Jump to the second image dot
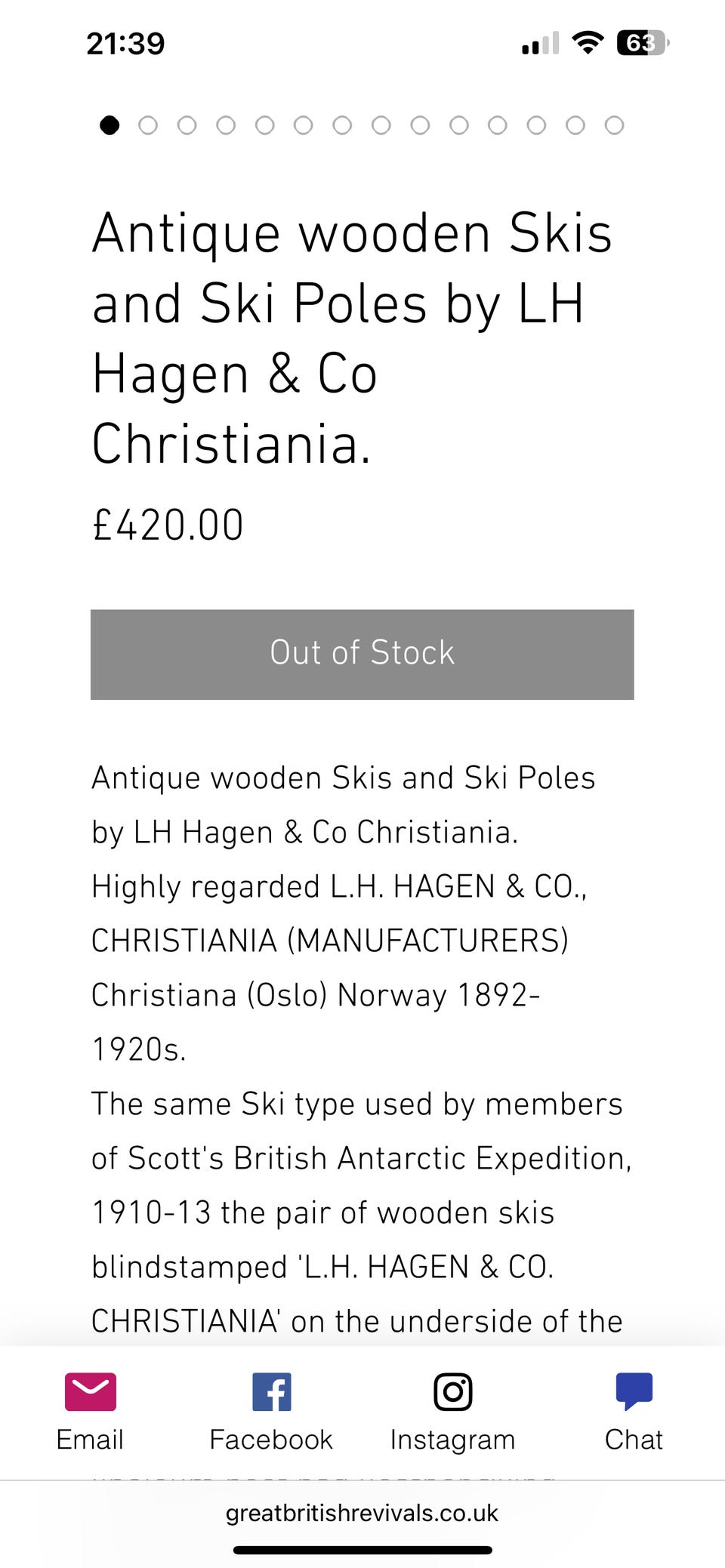Image resolution: width=725 pixels, height=1568 pixels. coord(148,125)
